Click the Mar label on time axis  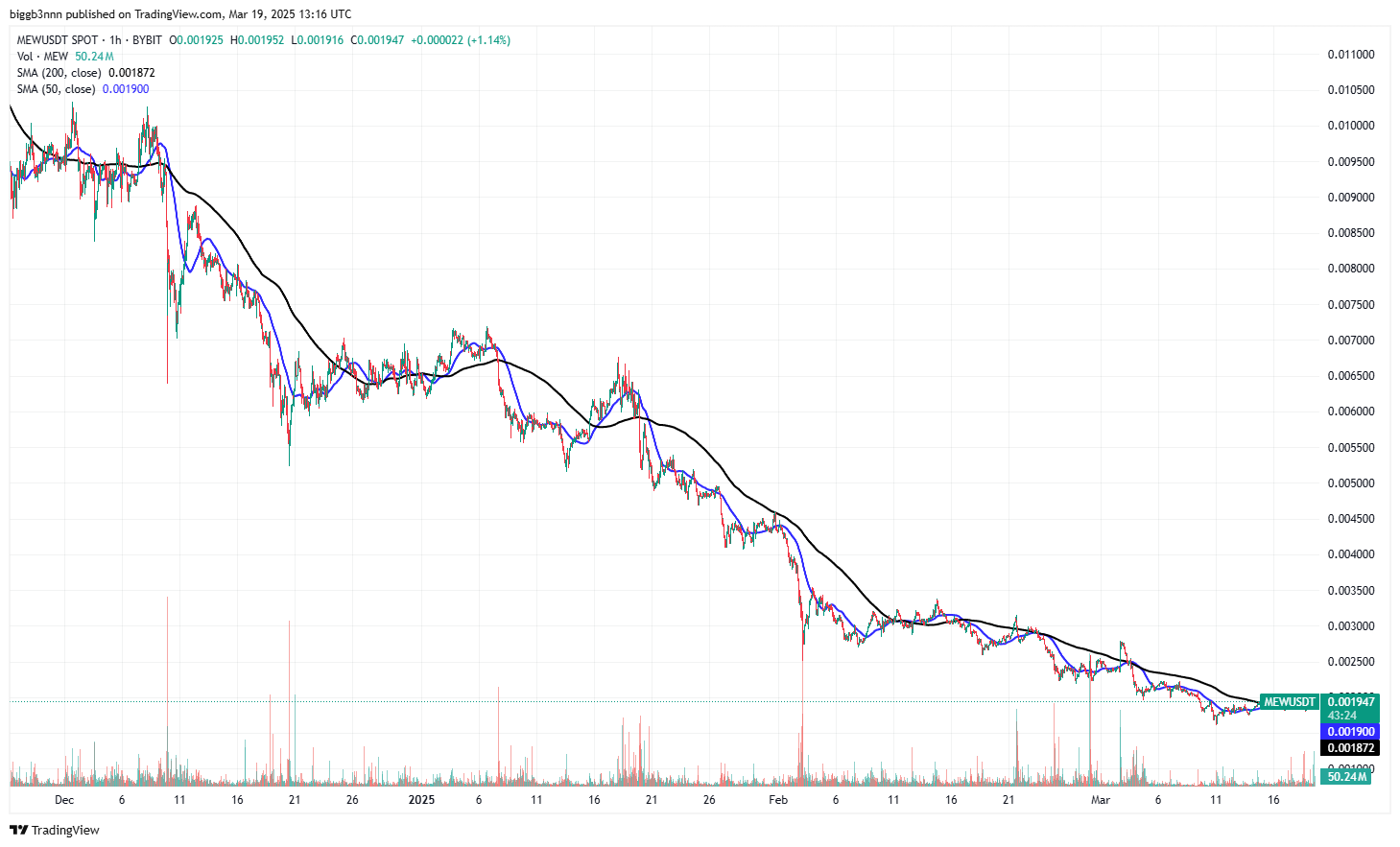1101,800
